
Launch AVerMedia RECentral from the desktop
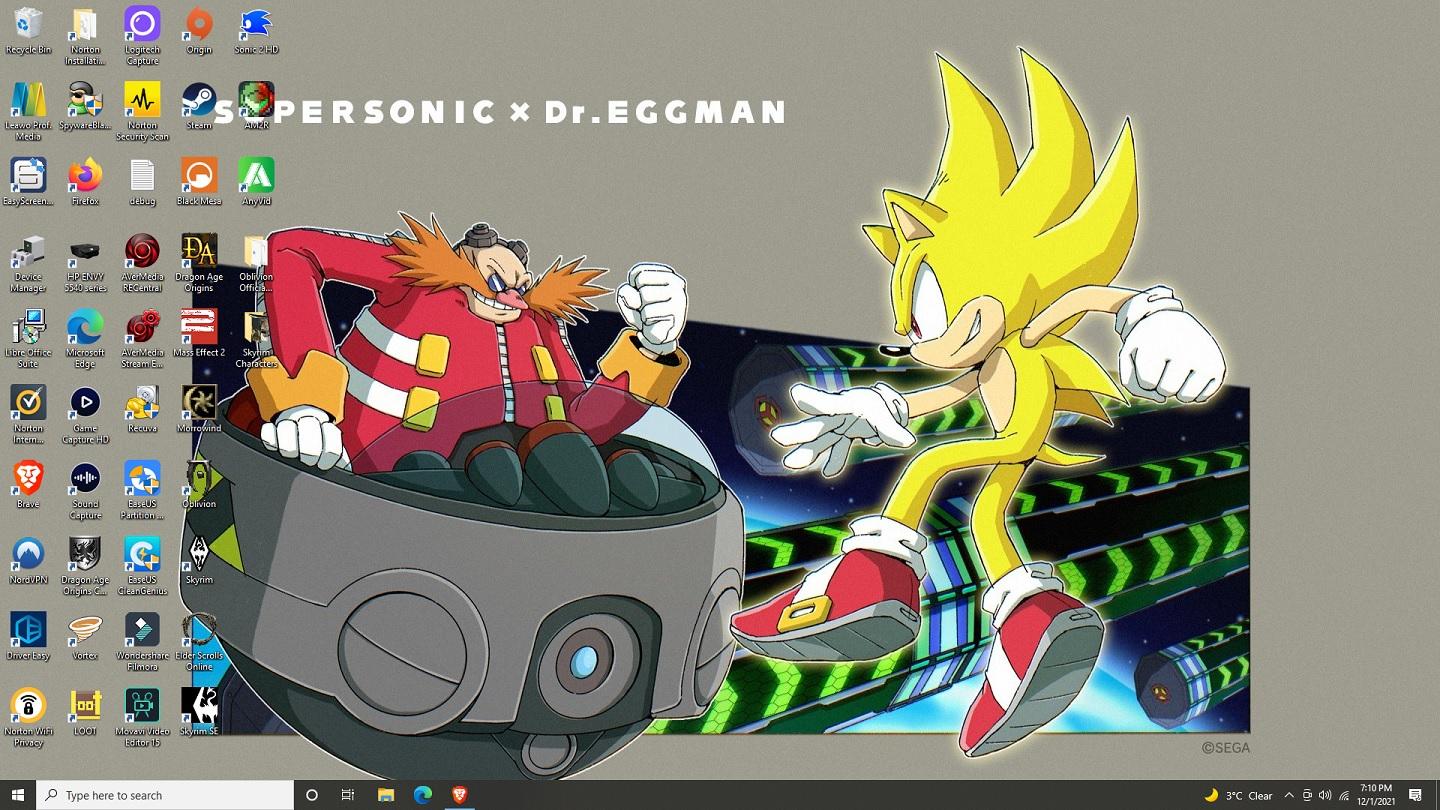click(x=142, y=263)
